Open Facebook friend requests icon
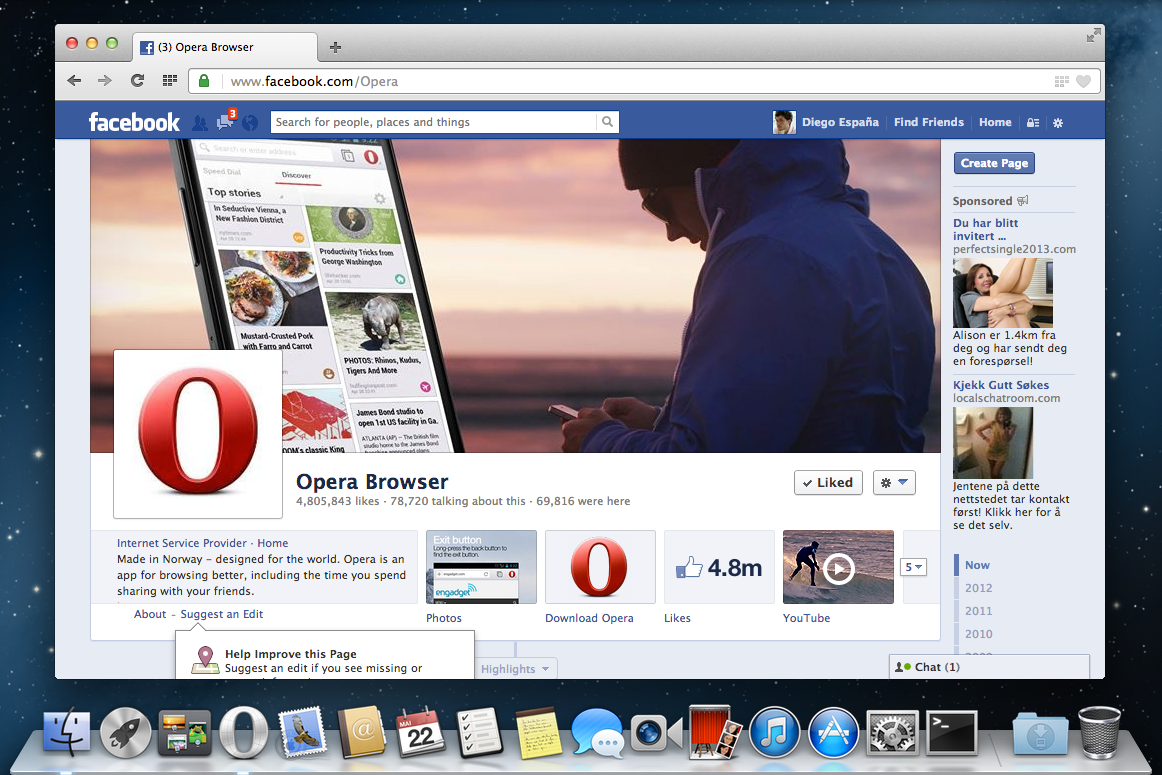This screenshot has width=1162, height=775. [200, 123]
